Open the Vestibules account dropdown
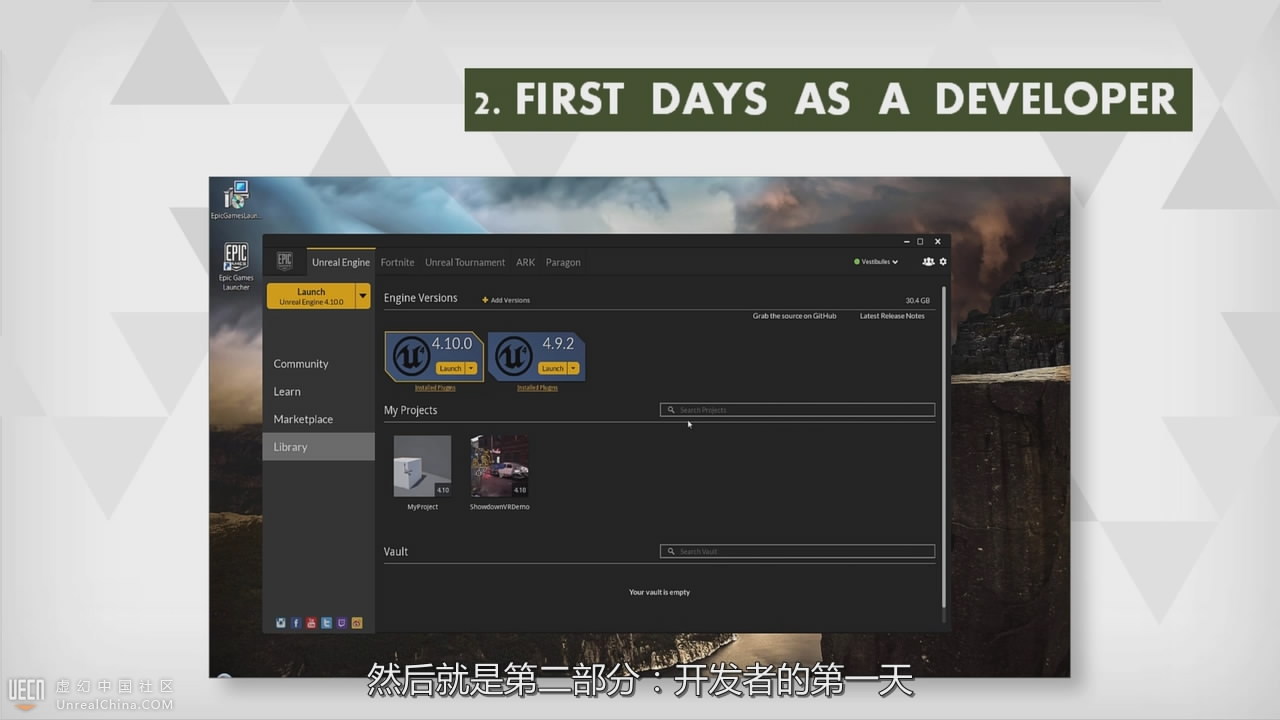Screen dimensions: 1280x720 pyautogui.click(x=876, y=262)
